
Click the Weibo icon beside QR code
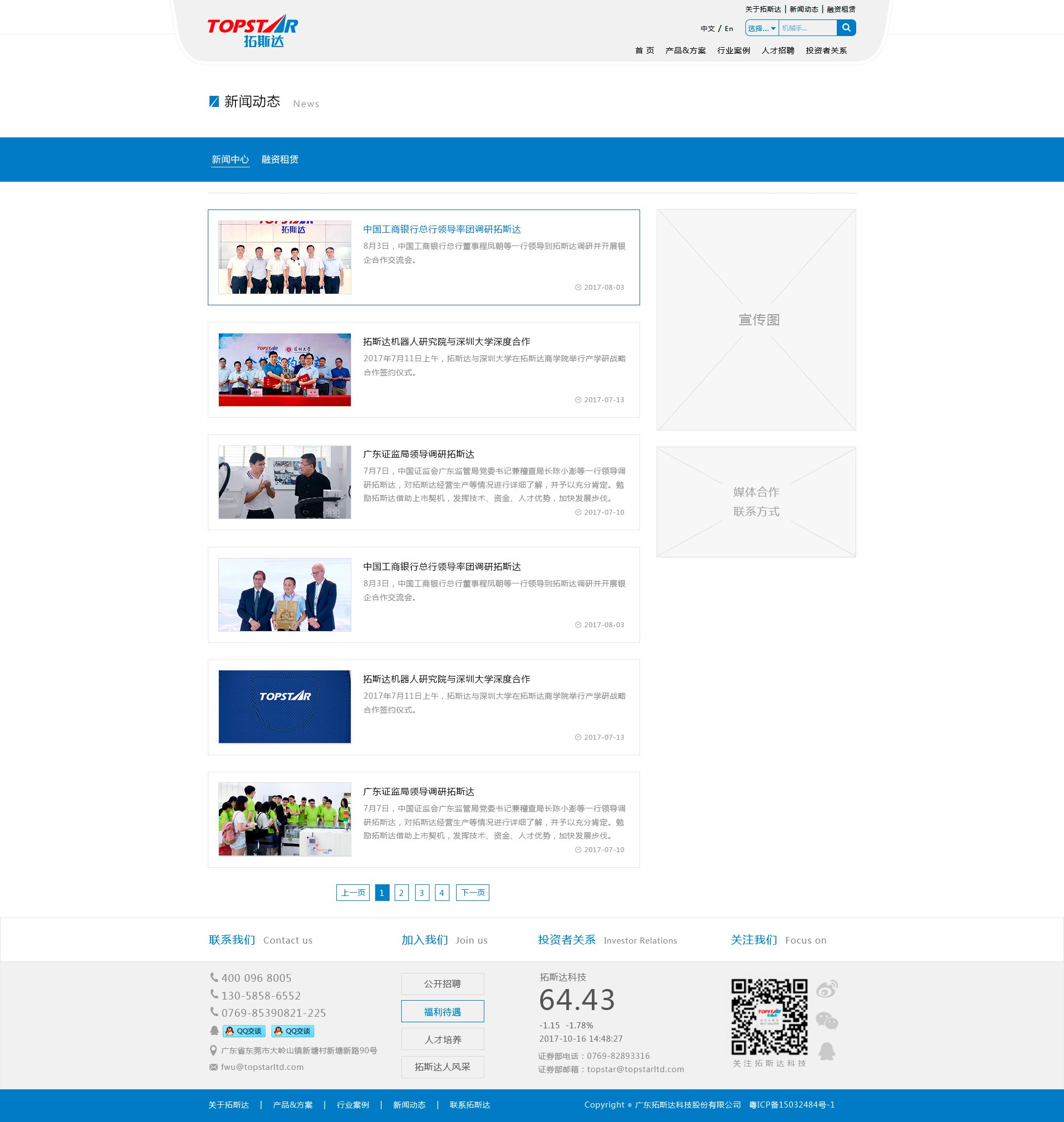[827, 989]
